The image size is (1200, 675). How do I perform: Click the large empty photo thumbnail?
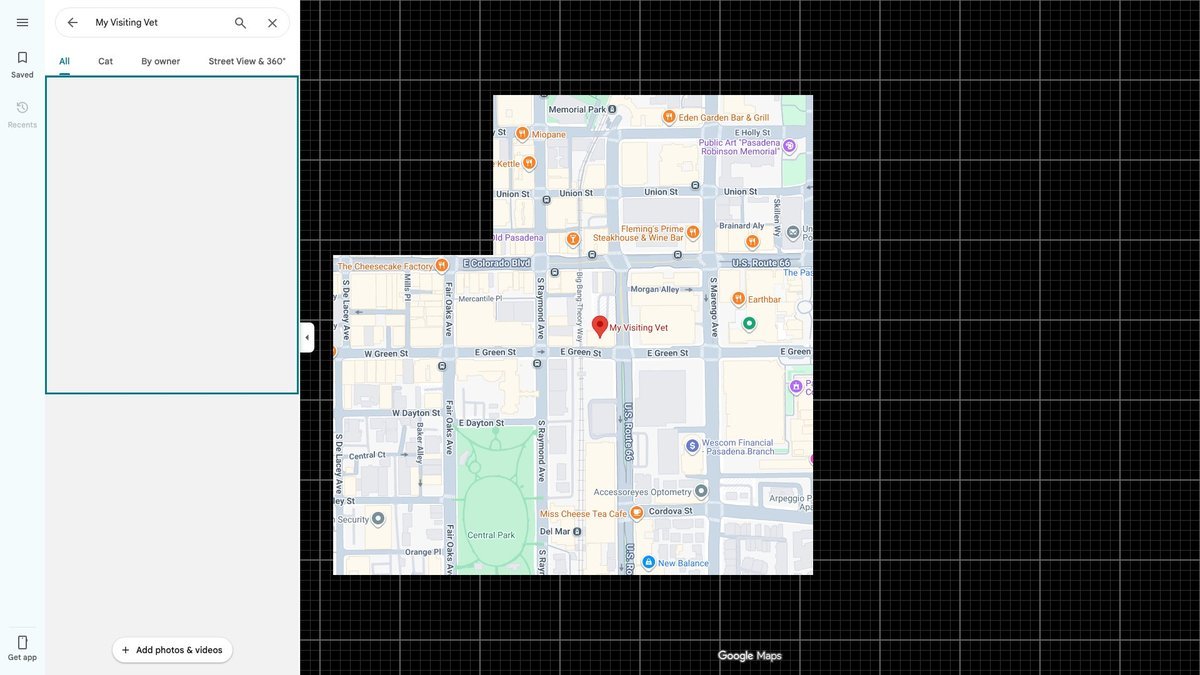(172, 235)
